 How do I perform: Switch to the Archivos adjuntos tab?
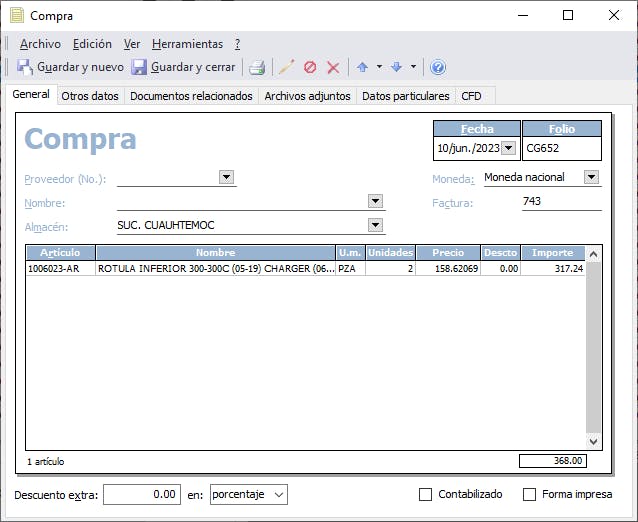click(307, 96)
